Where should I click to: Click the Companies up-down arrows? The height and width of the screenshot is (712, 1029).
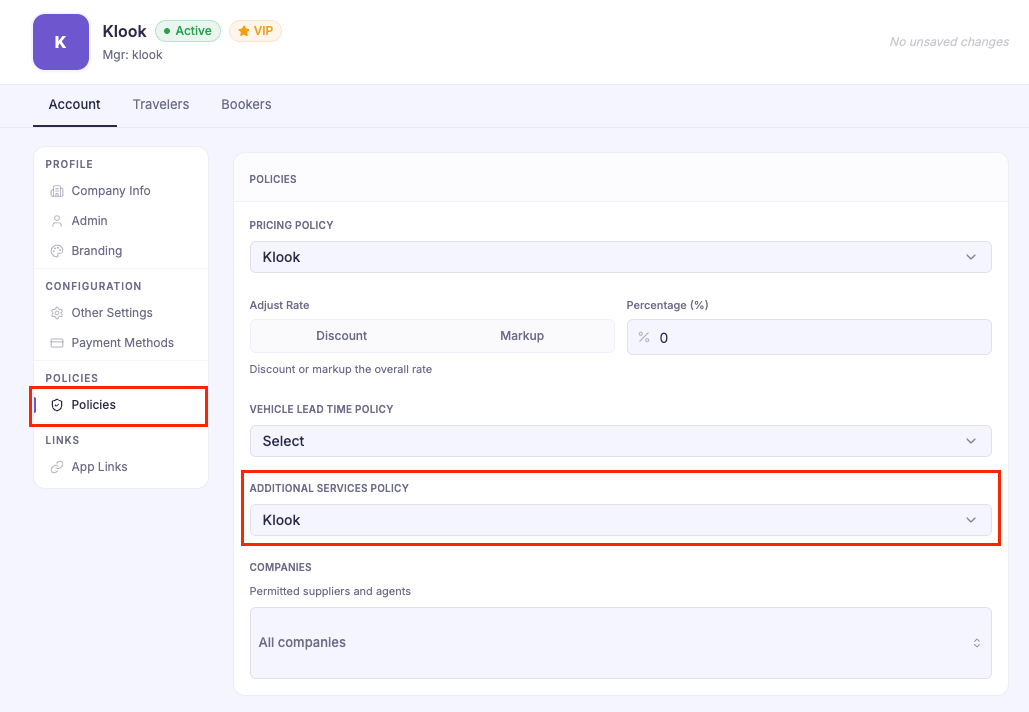pos(976,643)
